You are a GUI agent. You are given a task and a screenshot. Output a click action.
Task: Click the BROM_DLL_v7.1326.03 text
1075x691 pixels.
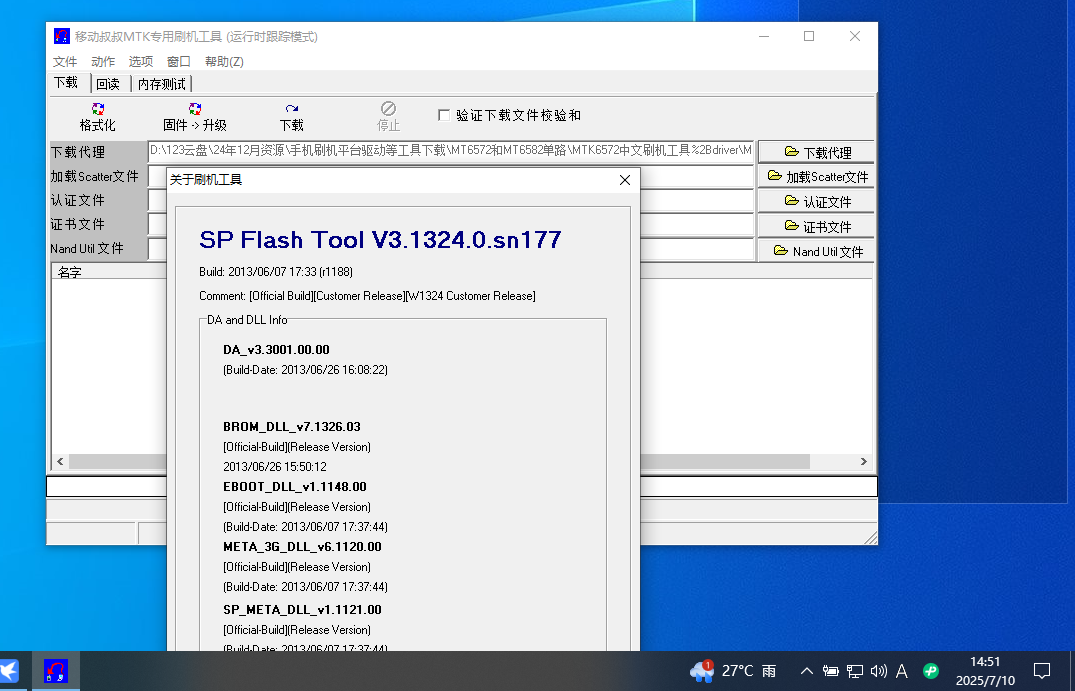click(292, 426)
